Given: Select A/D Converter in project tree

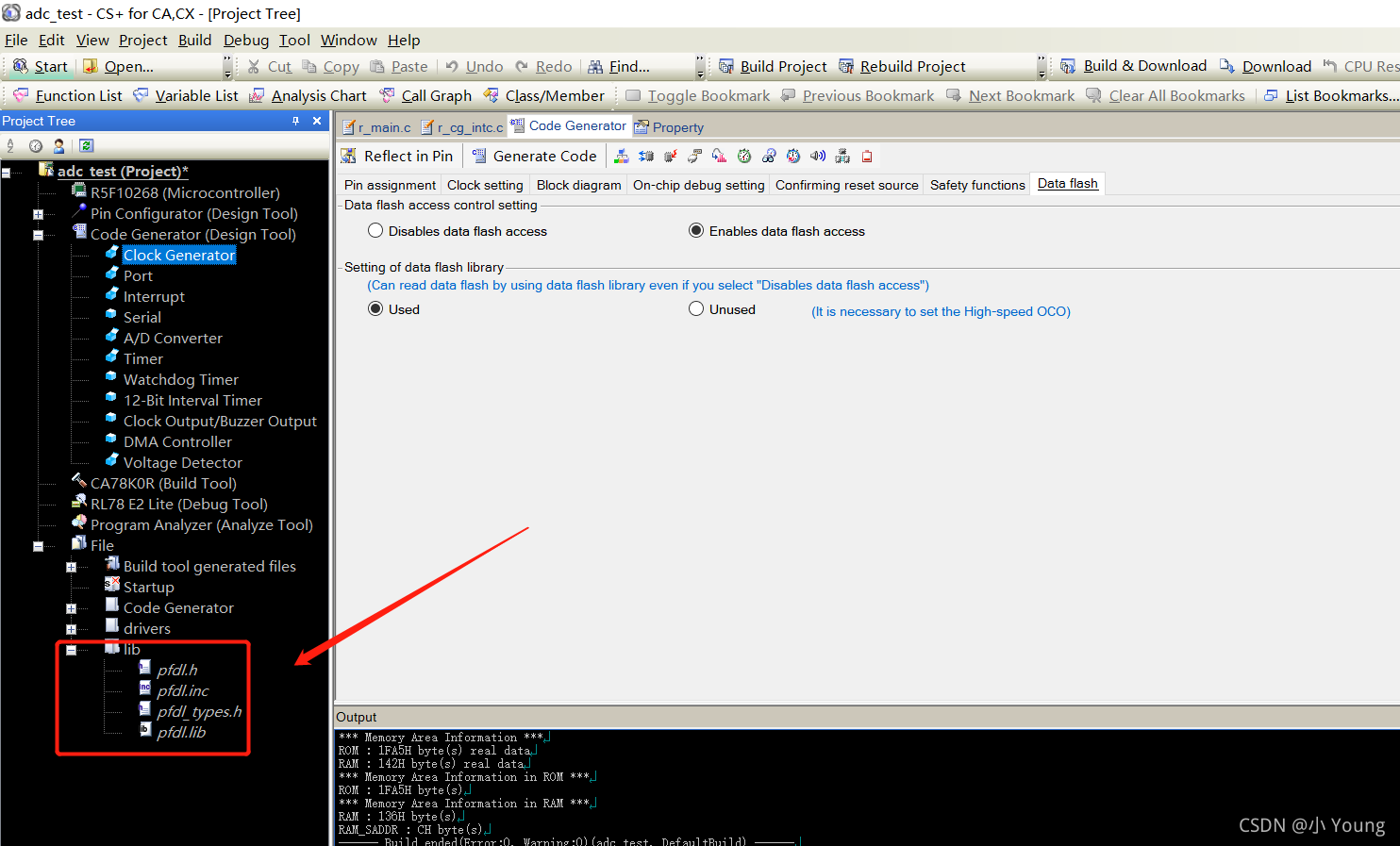Looking at the screenshot, I should point(173,339).
